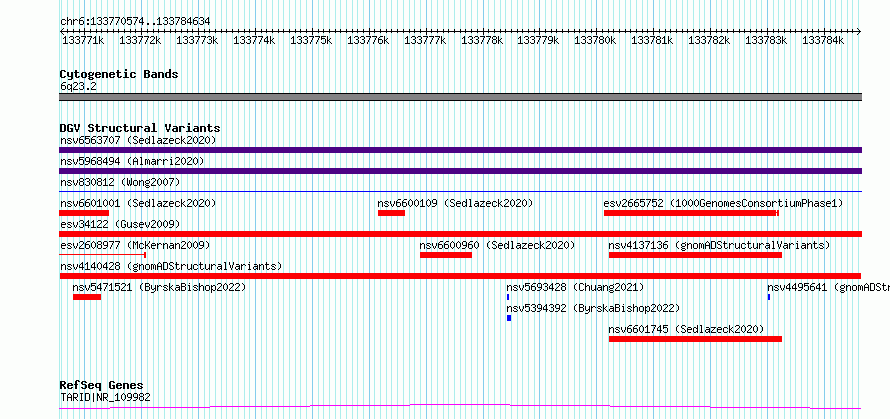Open the nsv4495641 label

pos(828,287)
